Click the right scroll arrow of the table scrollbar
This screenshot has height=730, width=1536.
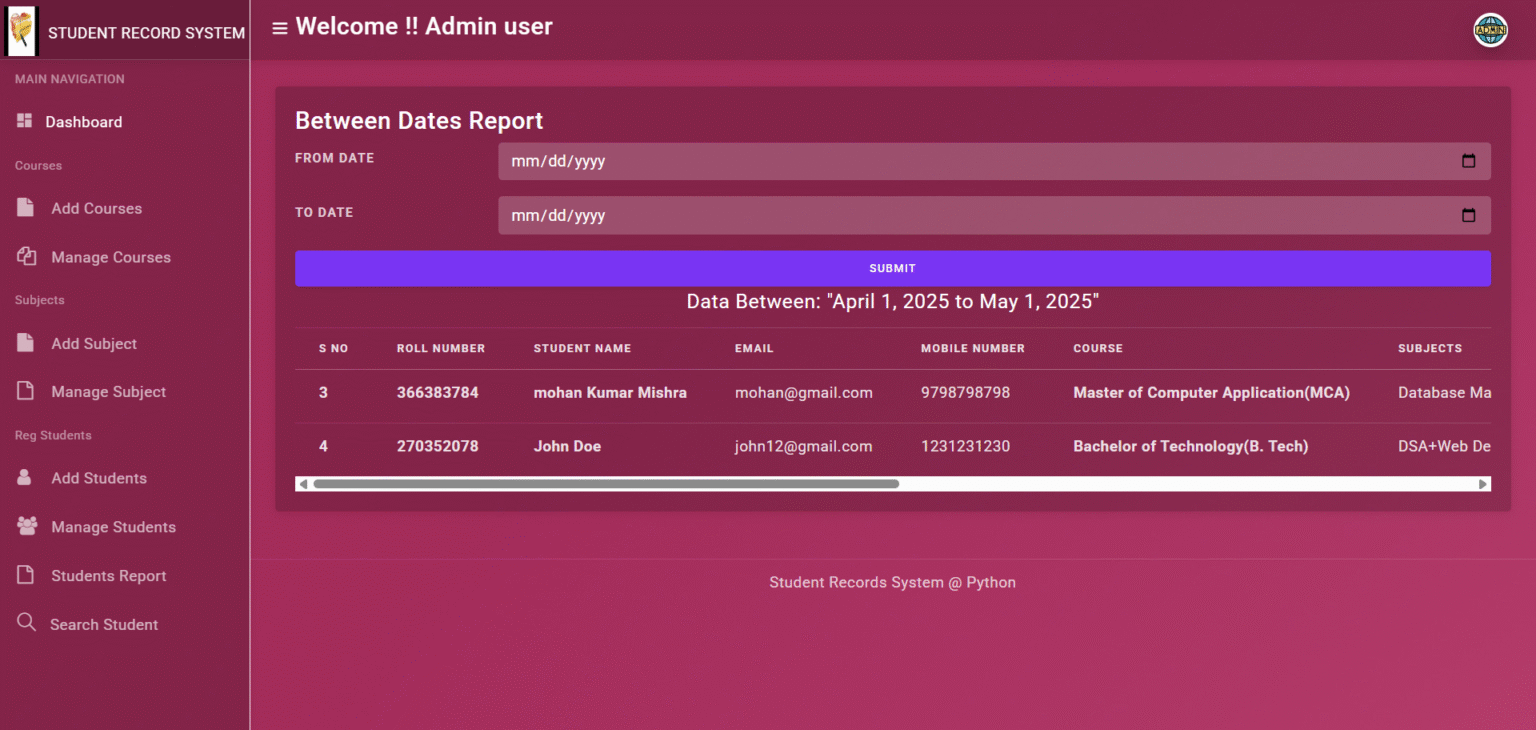[x=1484, y=484]
